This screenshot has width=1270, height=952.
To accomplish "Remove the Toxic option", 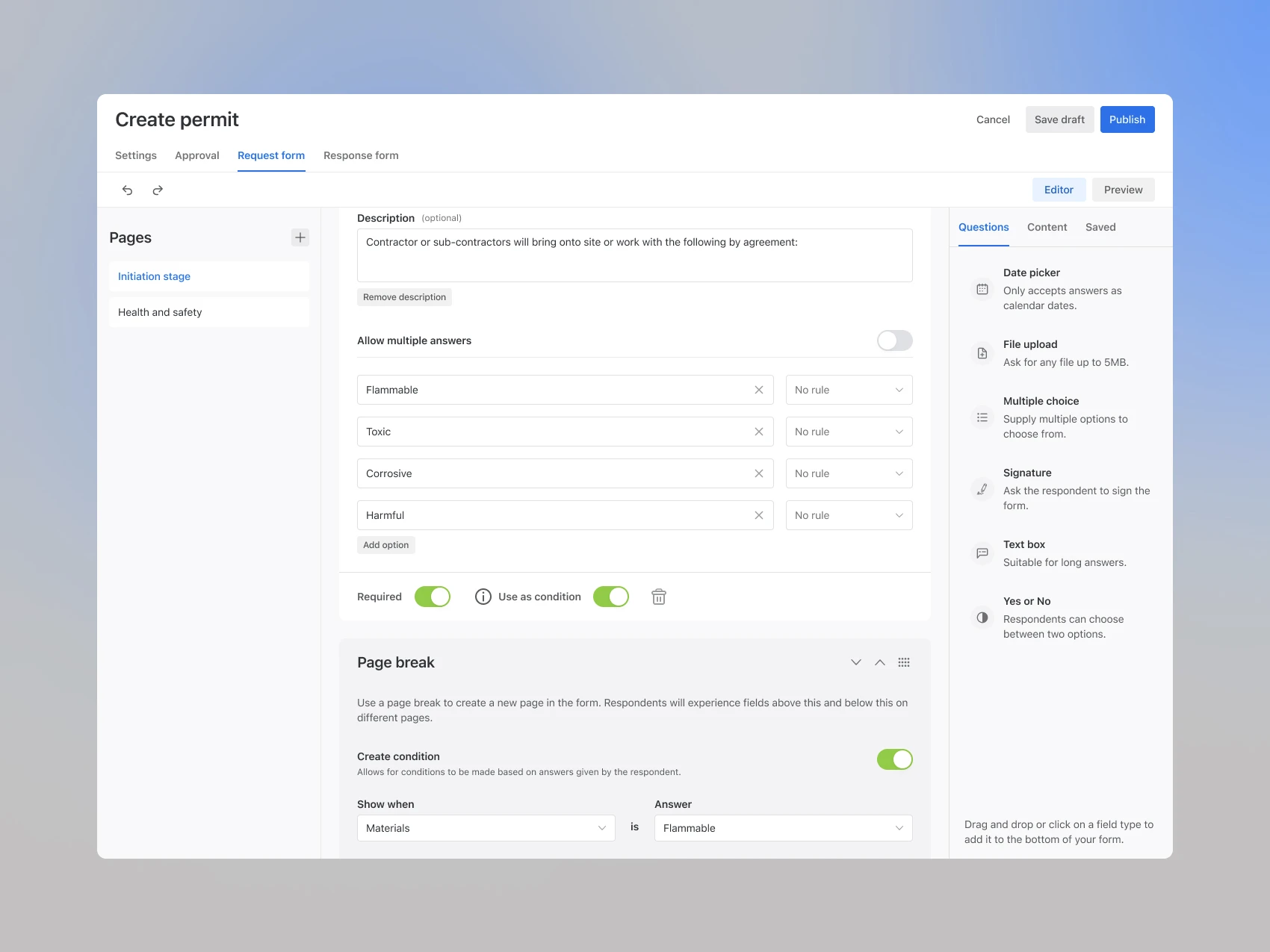I will click(x=758, y=432).
